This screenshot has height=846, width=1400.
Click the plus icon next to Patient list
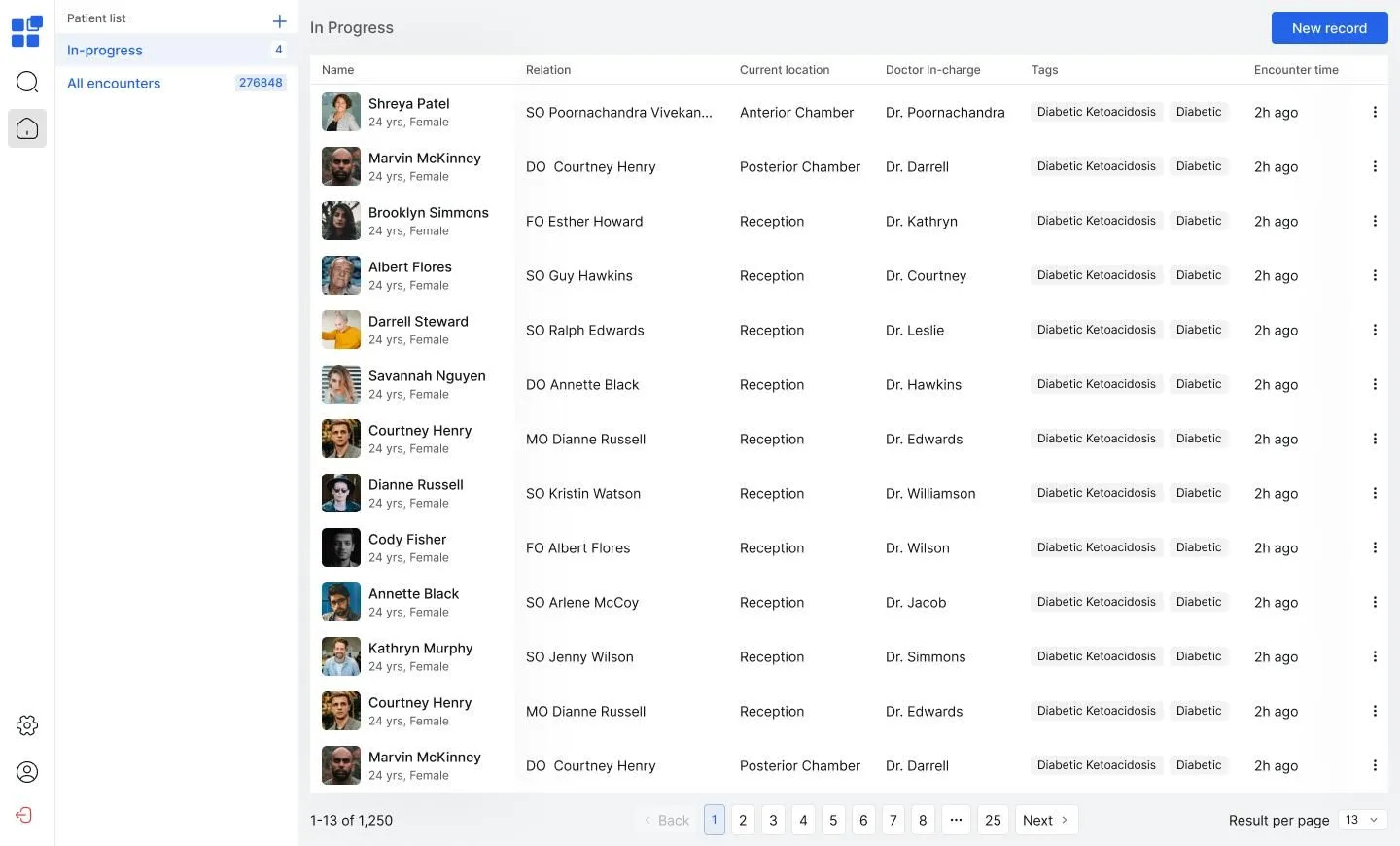279,19
